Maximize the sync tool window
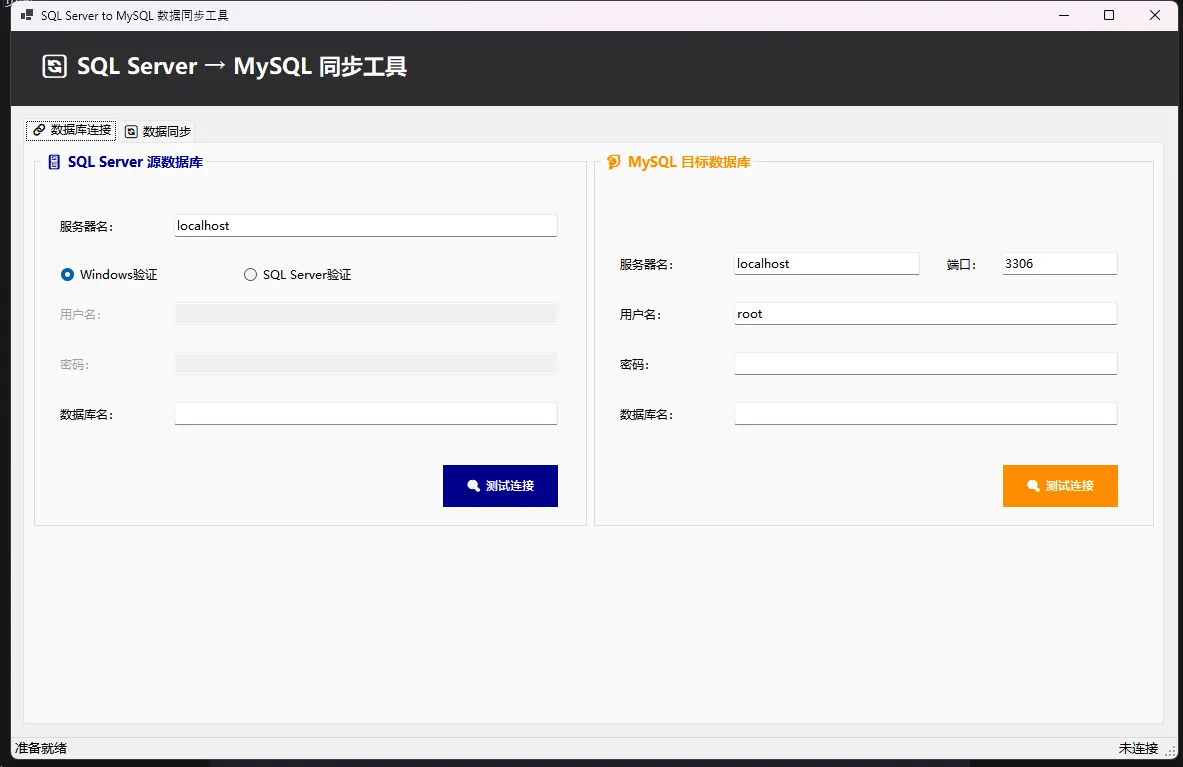Screen dimensions: 1183x767 tap(1109, 15)
